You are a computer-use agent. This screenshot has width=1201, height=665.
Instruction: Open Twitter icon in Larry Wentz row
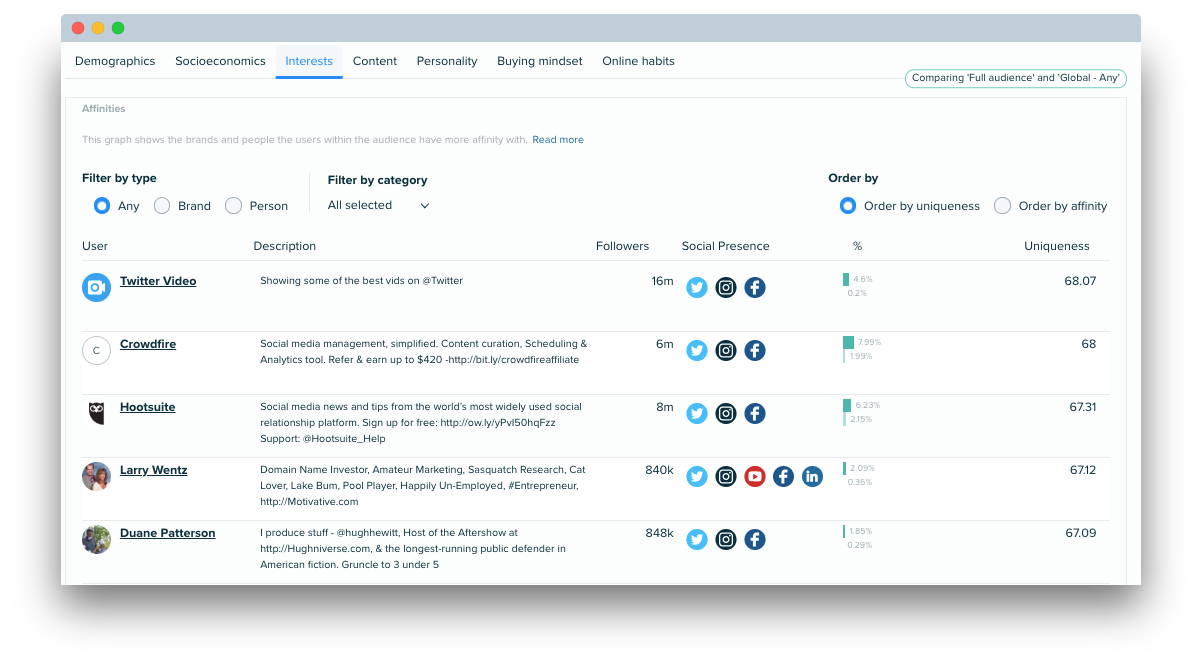pyautogui.click(x=697, y=477)
